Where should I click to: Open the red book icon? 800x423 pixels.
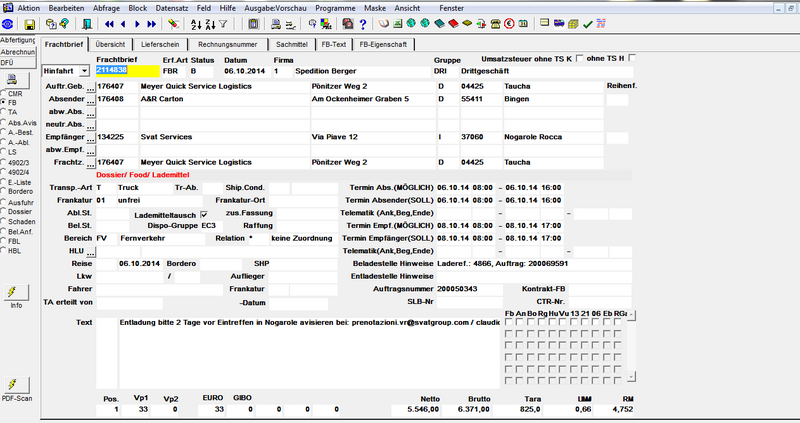pos(454,24)
